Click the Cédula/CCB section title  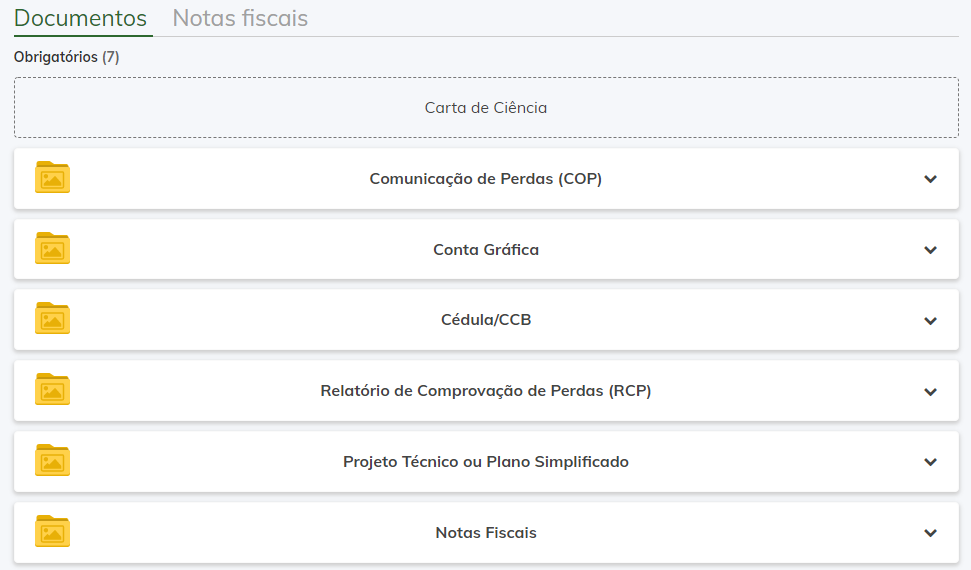click(486, 321)
